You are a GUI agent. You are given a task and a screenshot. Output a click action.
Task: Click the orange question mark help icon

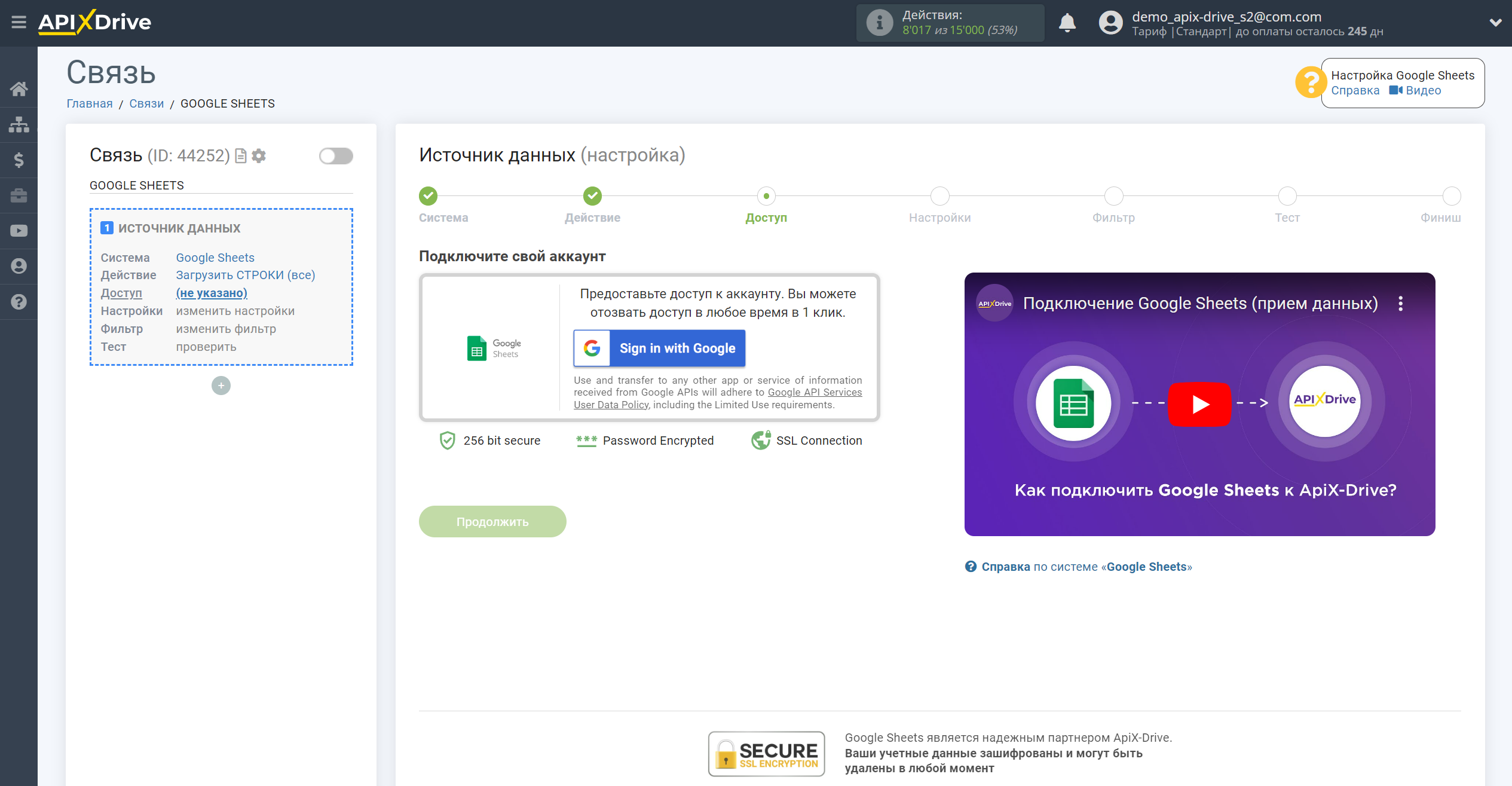tap(1310, 82)
